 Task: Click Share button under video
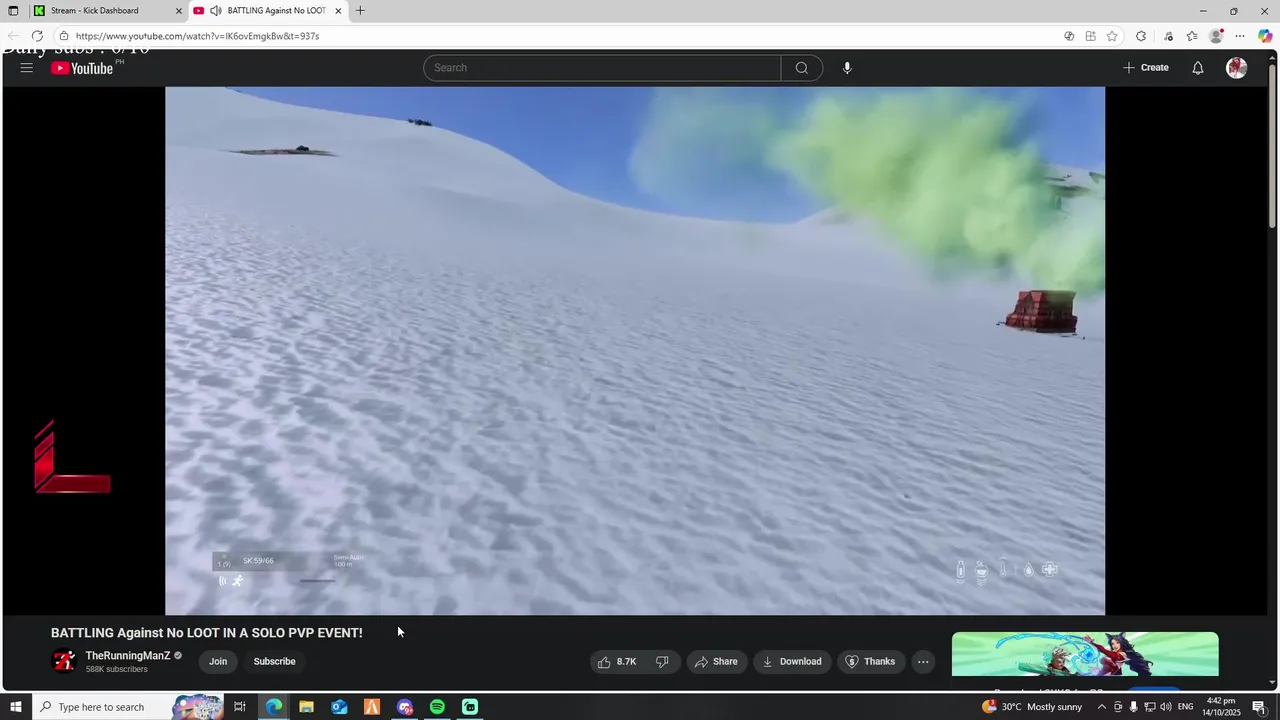[716, 661]
